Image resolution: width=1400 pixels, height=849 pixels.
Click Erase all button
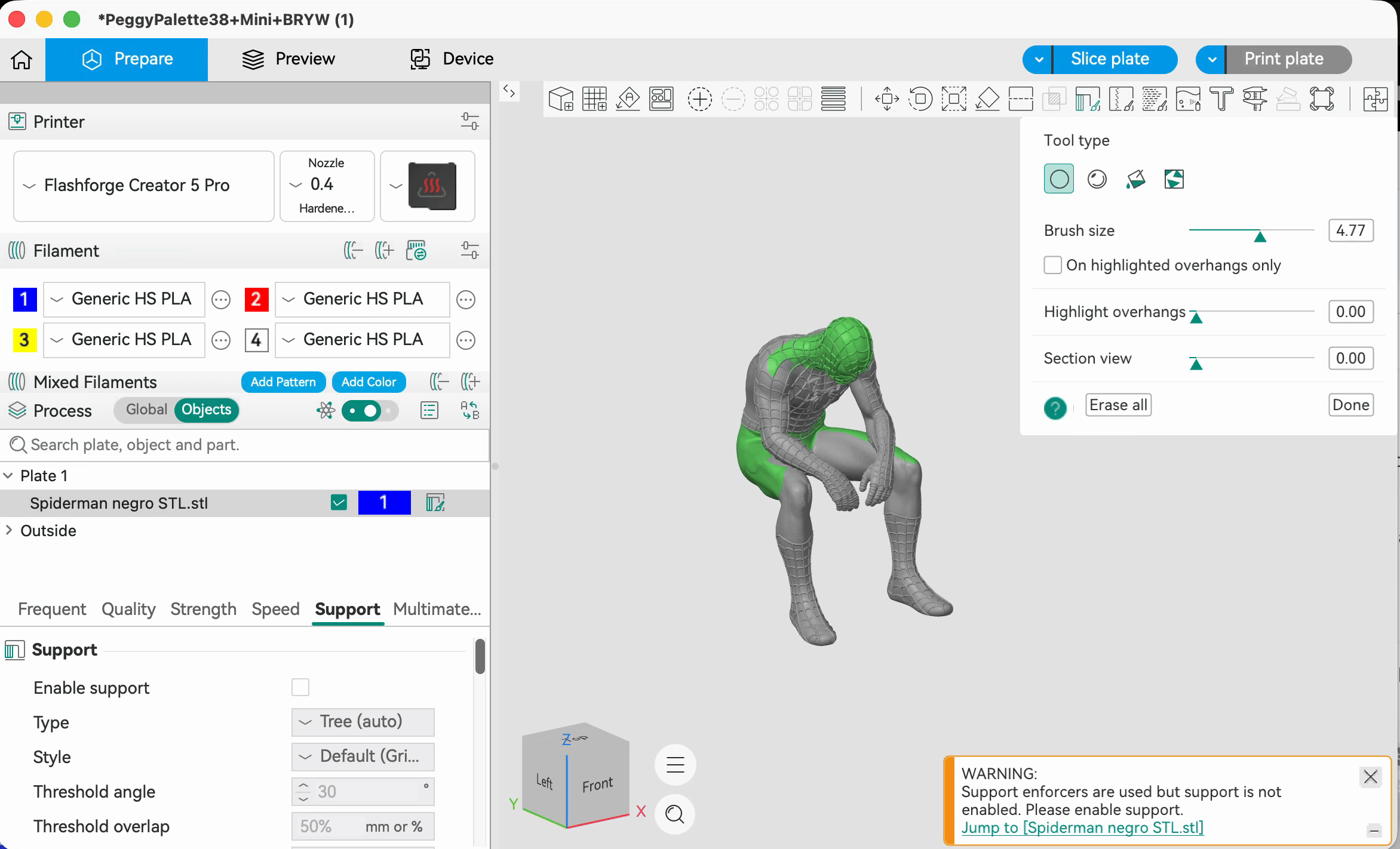[1118, 405]
